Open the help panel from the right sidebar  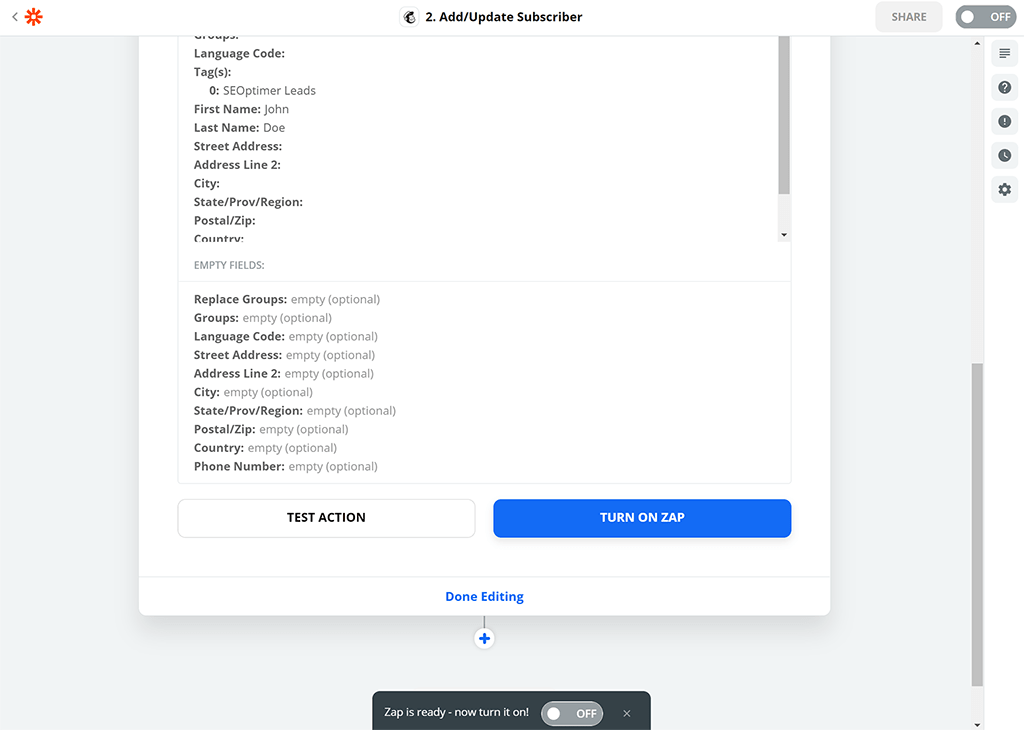[x=1004, y=87]
